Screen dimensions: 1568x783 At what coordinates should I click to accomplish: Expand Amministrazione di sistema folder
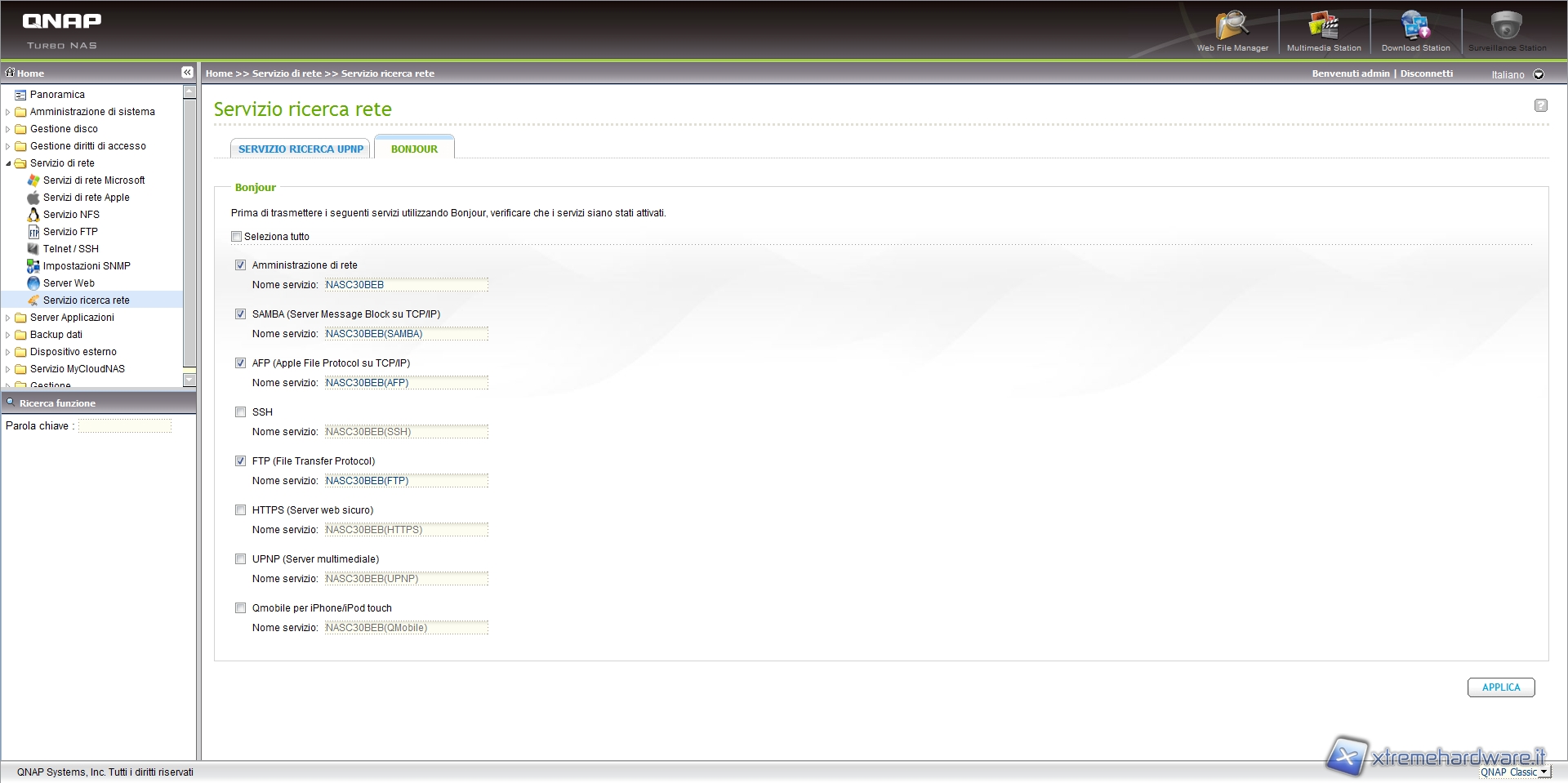(x=8, y=112)
